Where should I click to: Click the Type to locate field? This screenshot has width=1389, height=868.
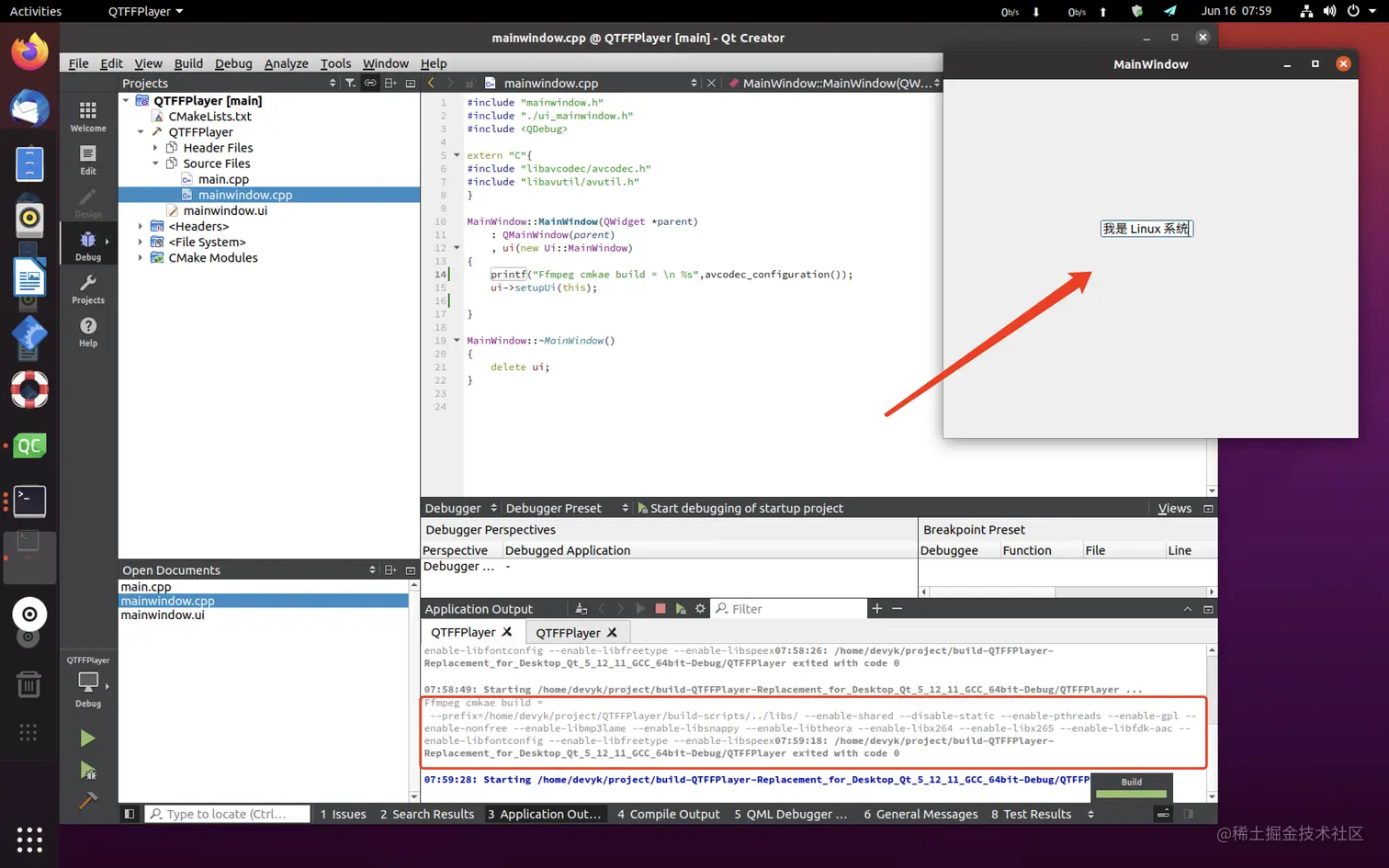(x=226, y=814)
